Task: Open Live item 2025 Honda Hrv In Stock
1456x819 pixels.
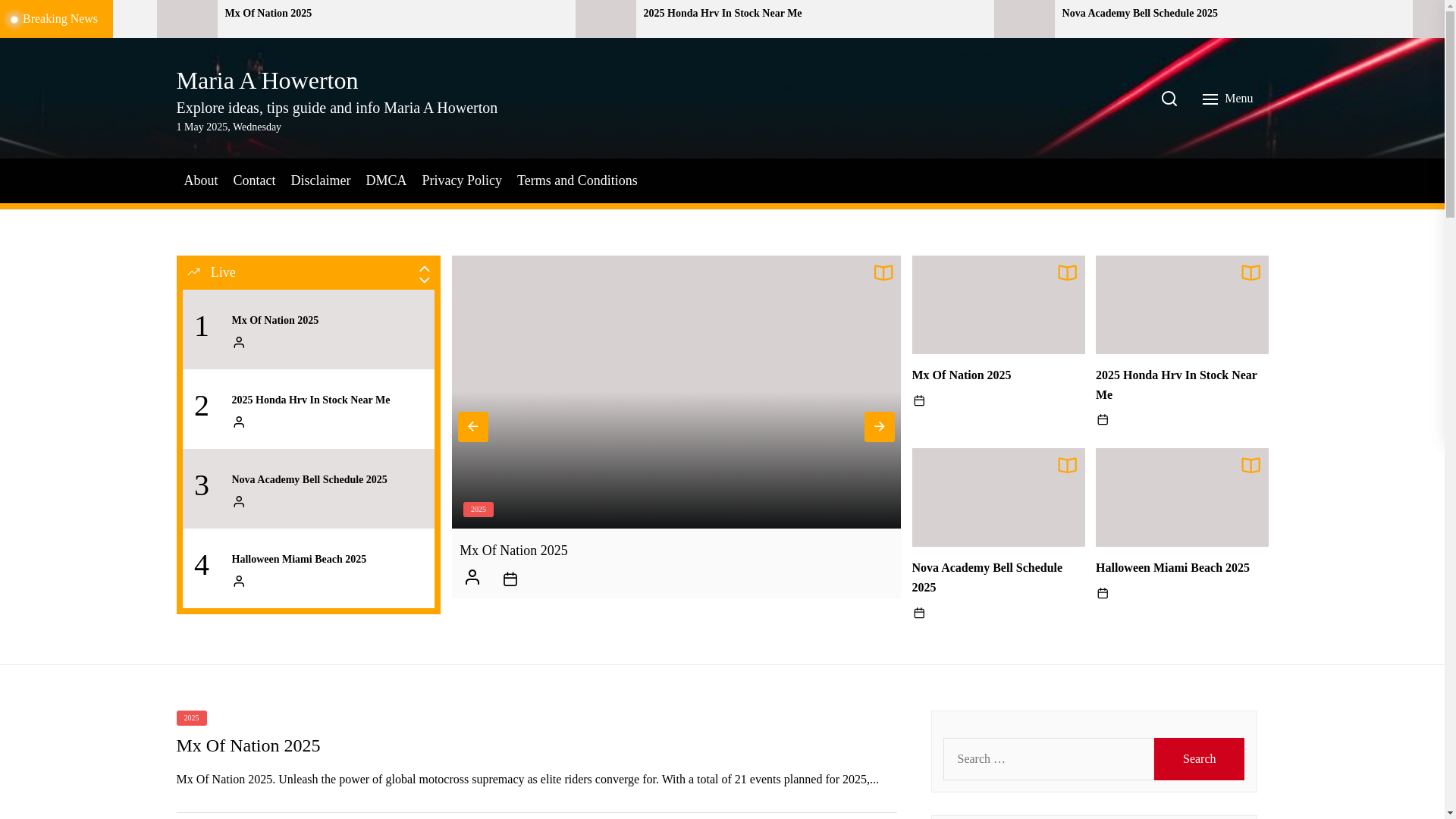Action: pos(311,400)
